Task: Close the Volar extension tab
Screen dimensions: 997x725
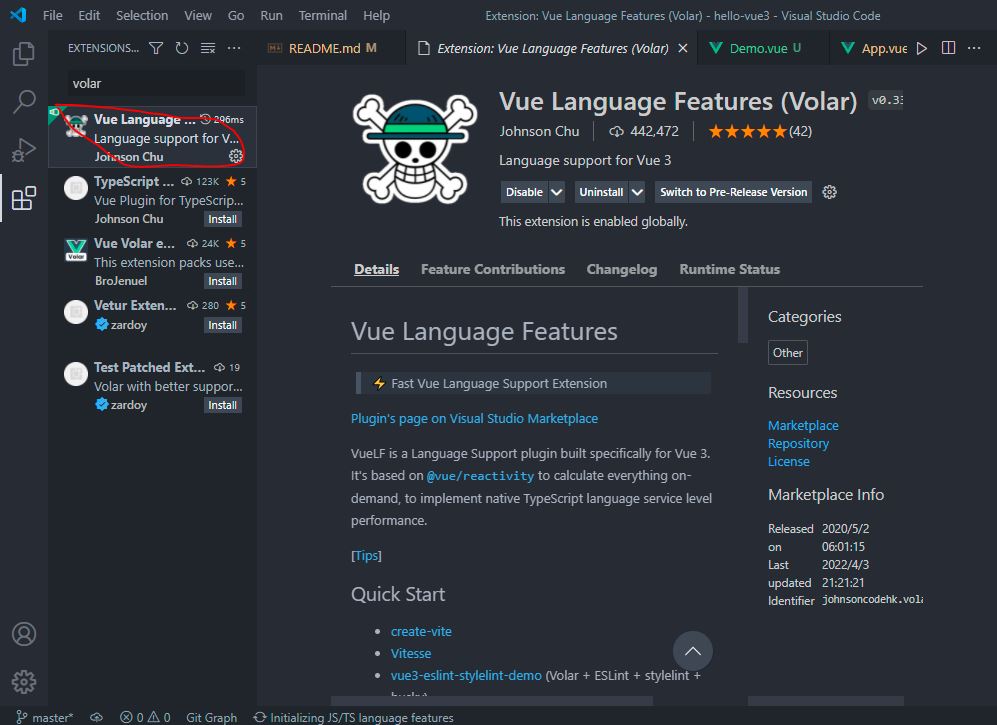Action: pos(683,48)
